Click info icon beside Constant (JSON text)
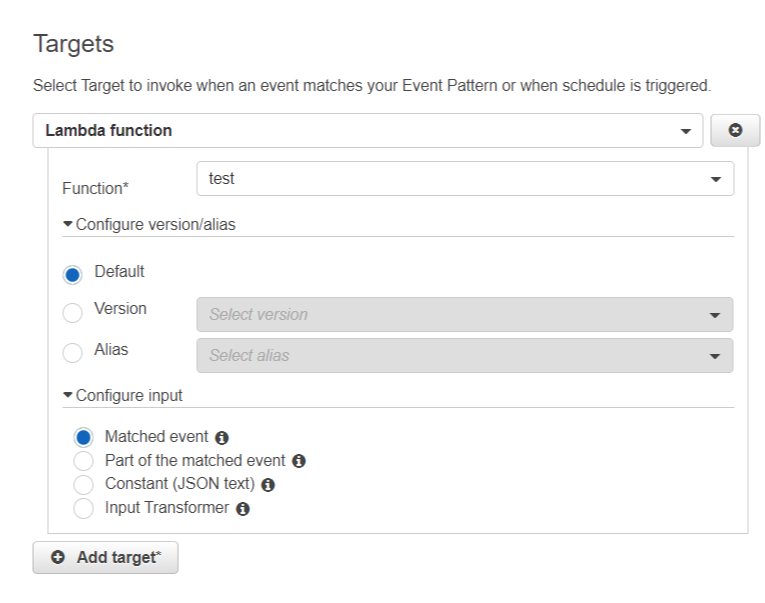 click(268, 485)
